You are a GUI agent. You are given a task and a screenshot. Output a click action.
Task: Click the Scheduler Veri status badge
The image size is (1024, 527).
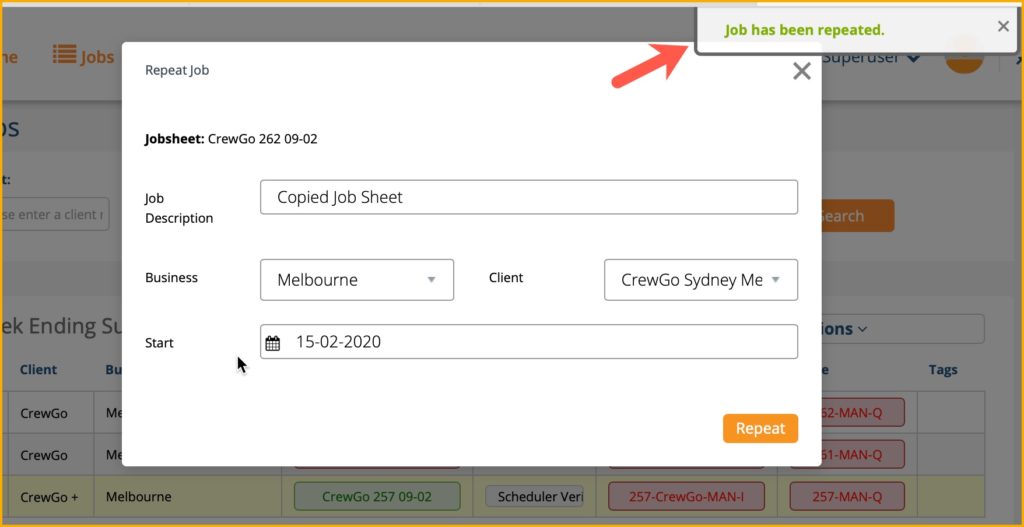[x=533, y=496]
